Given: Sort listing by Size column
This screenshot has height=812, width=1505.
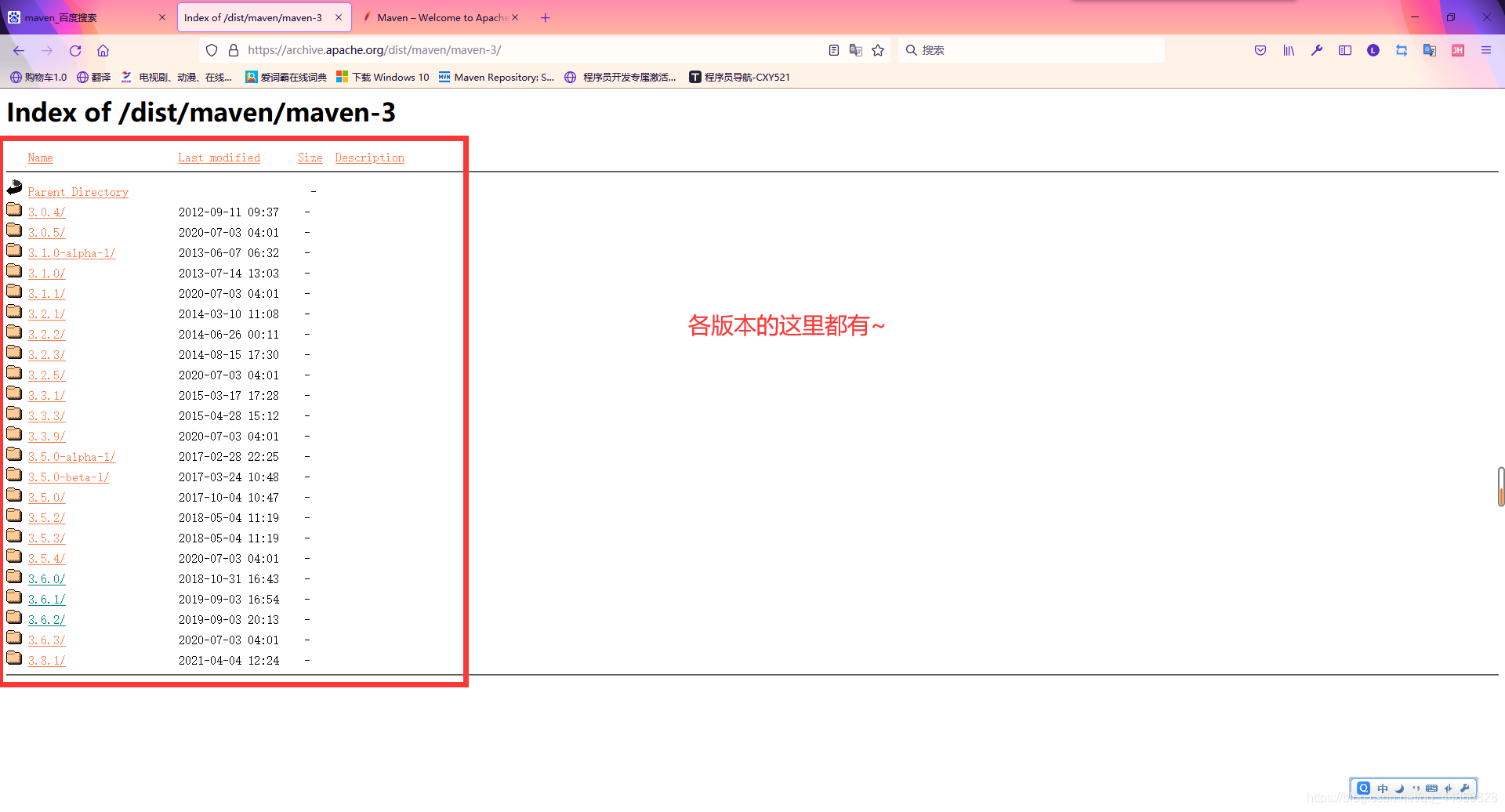Looking at the screenshot, I should pos(310,158).
